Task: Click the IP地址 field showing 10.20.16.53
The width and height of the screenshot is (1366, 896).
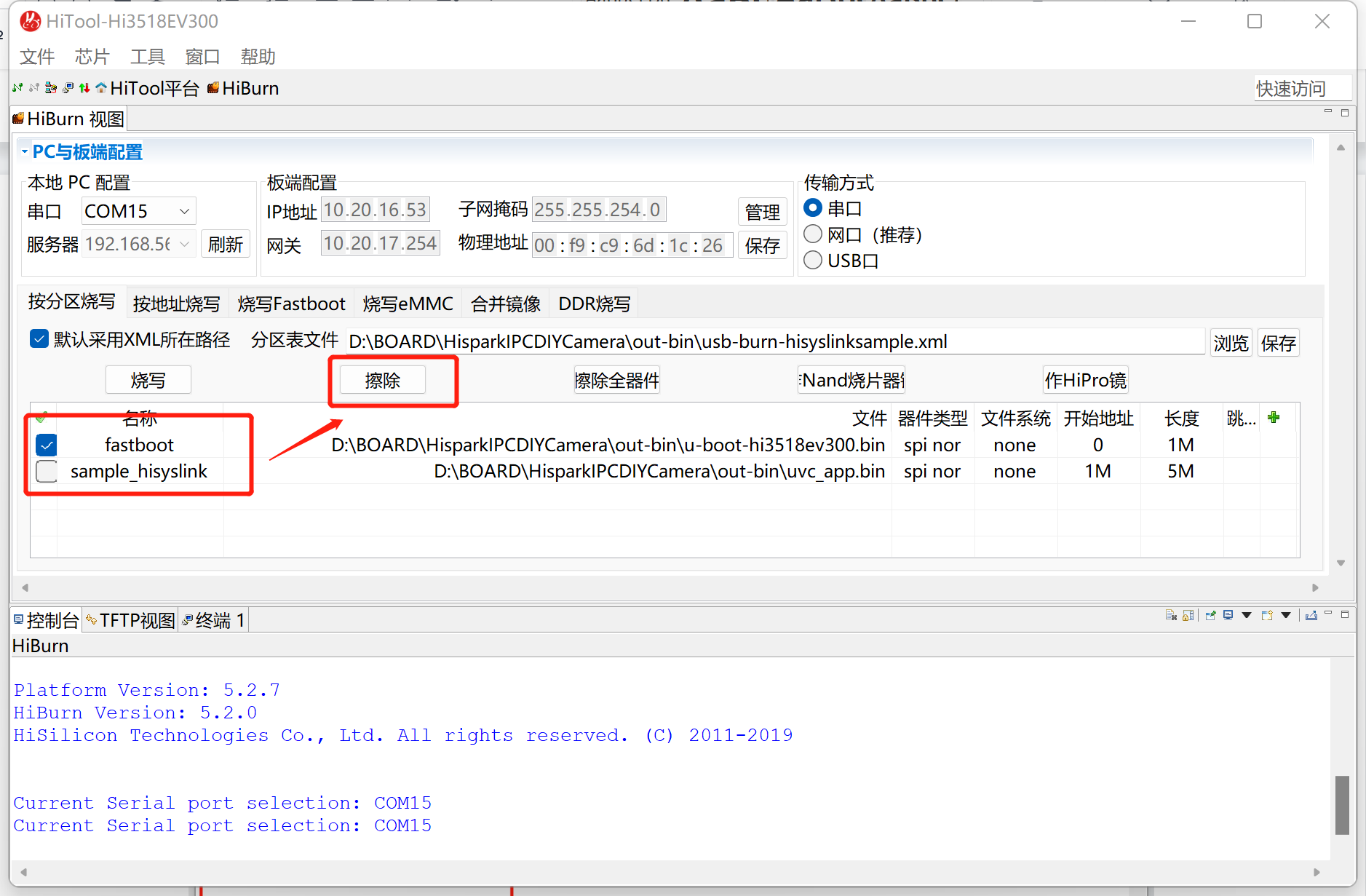Action: pyautogui.click(x=376, y=210)
